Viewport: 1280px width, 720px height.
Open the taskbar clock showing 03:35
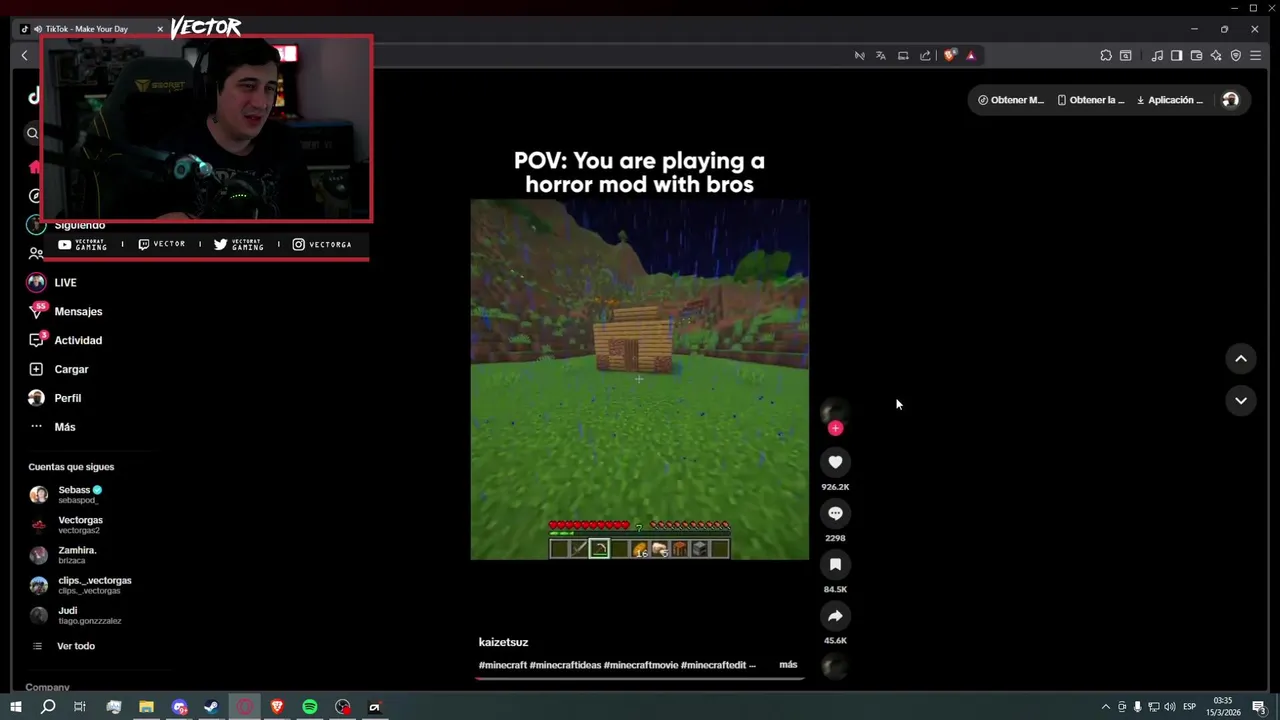[1222, 707]
